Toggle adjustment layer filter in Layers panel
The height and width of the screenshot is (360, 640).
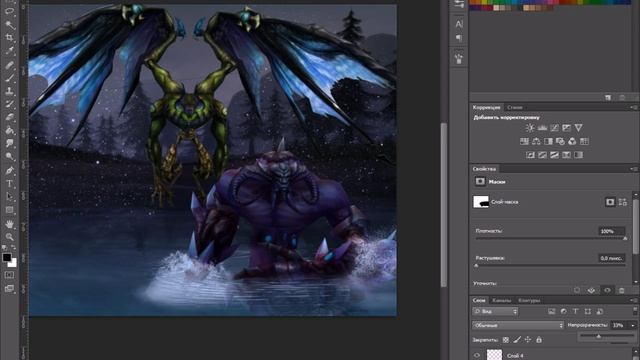(564, 311)
